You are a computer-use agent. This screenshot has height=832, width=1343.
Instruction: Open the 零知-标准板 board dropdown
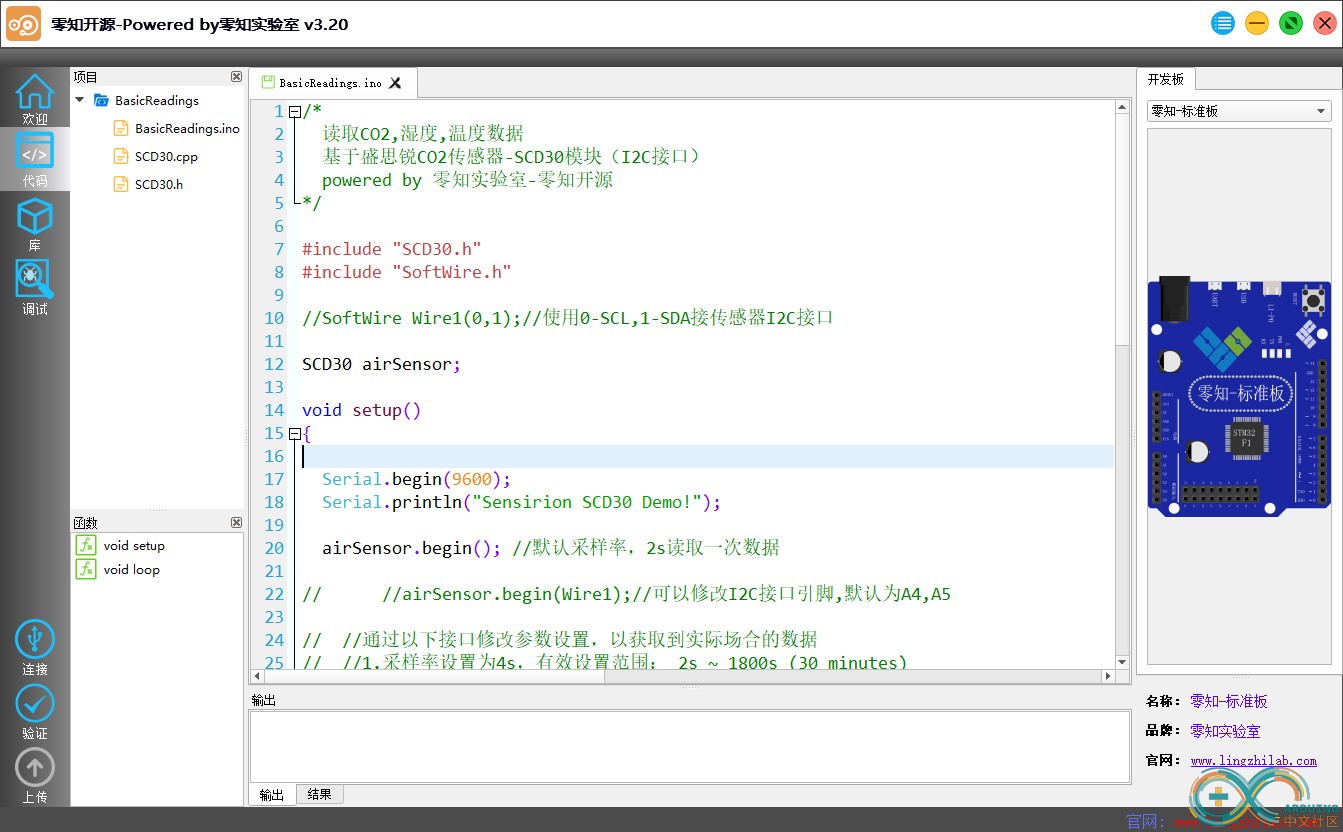(1239, 111)
